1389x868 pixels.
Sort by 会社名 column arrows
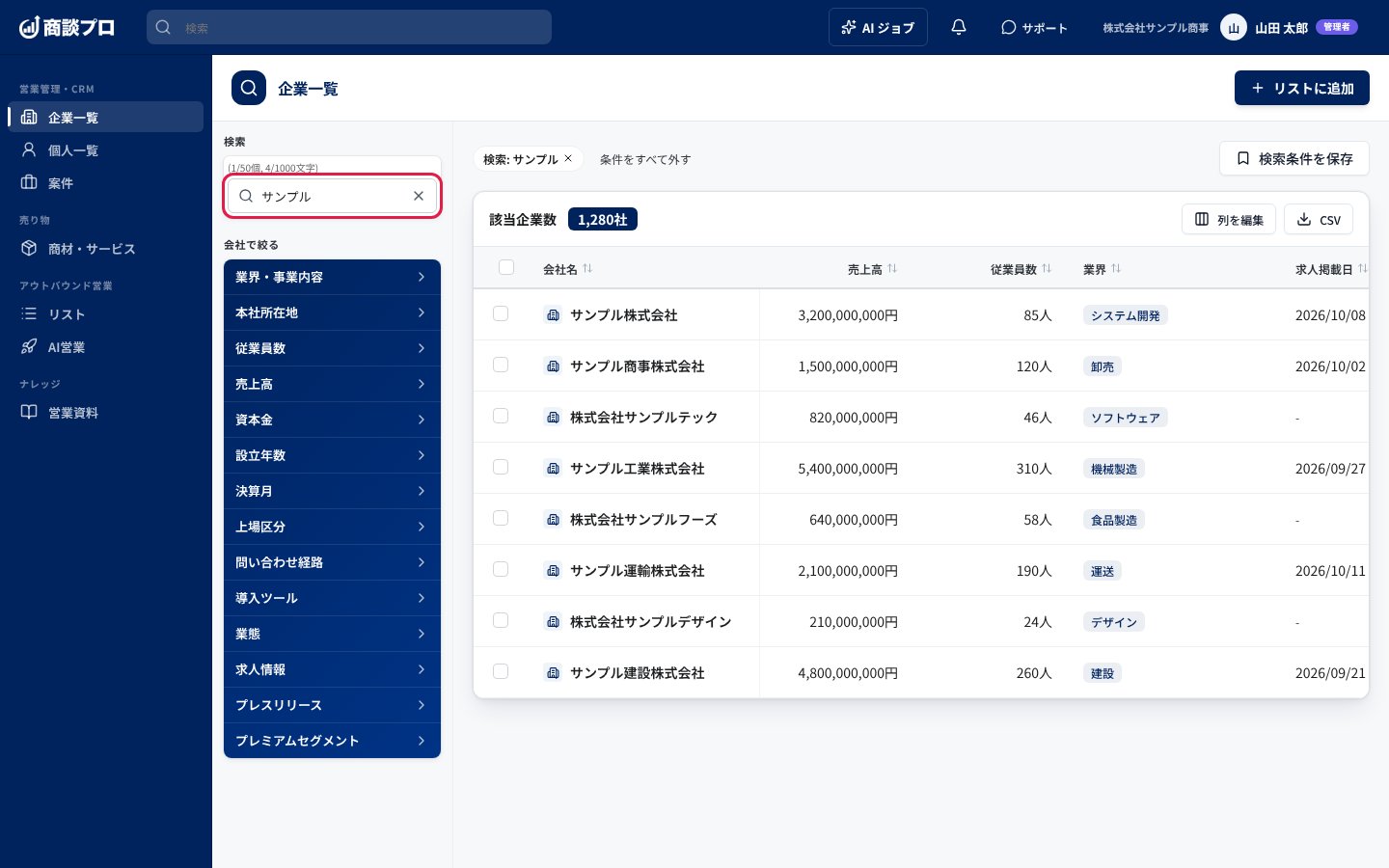click(587, 269)
